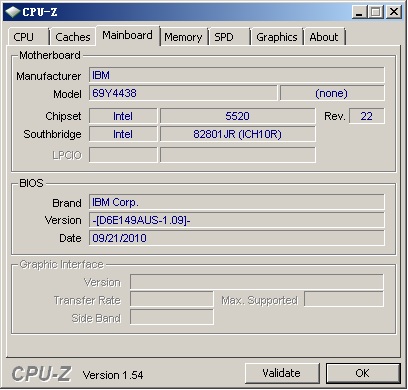Click the Graphic Interface group heading

point(62,264)
